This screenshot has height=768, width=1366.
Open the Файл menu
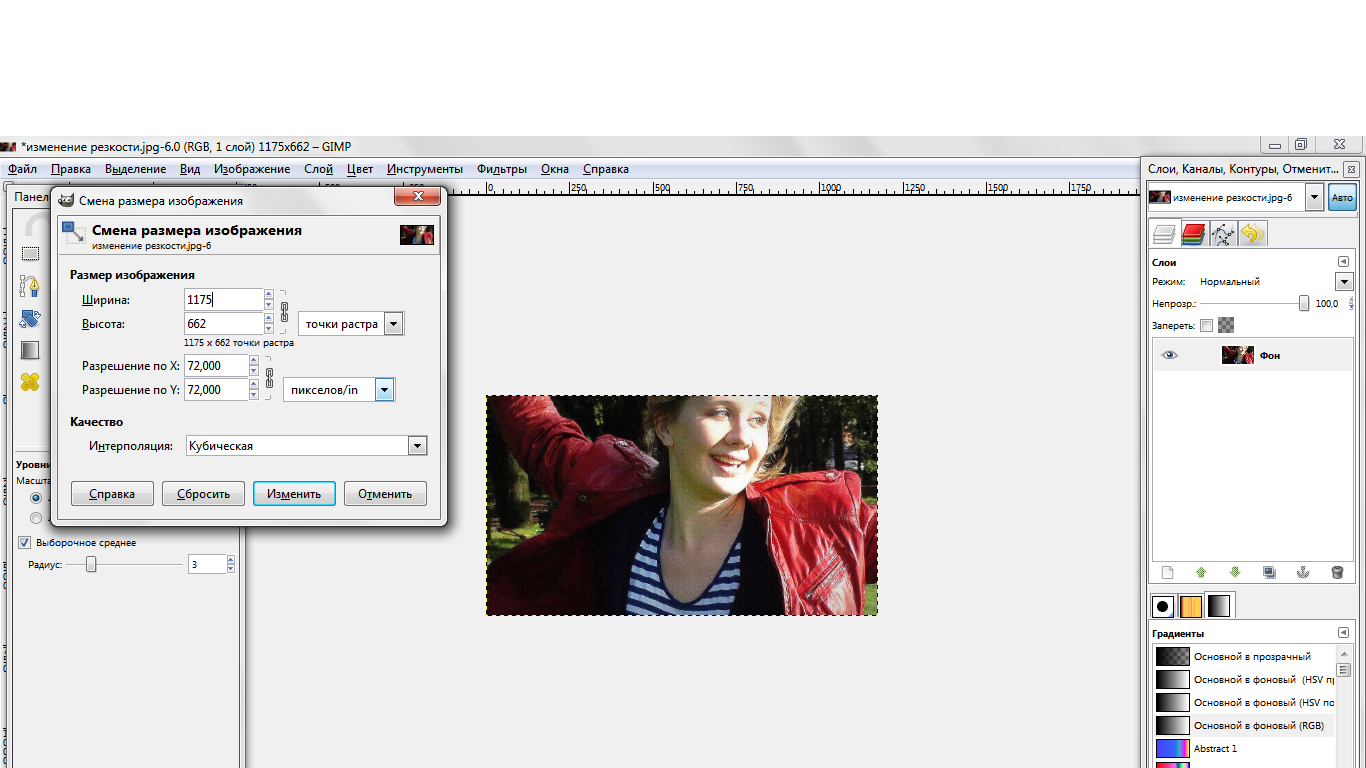click(x=22, y=169)
